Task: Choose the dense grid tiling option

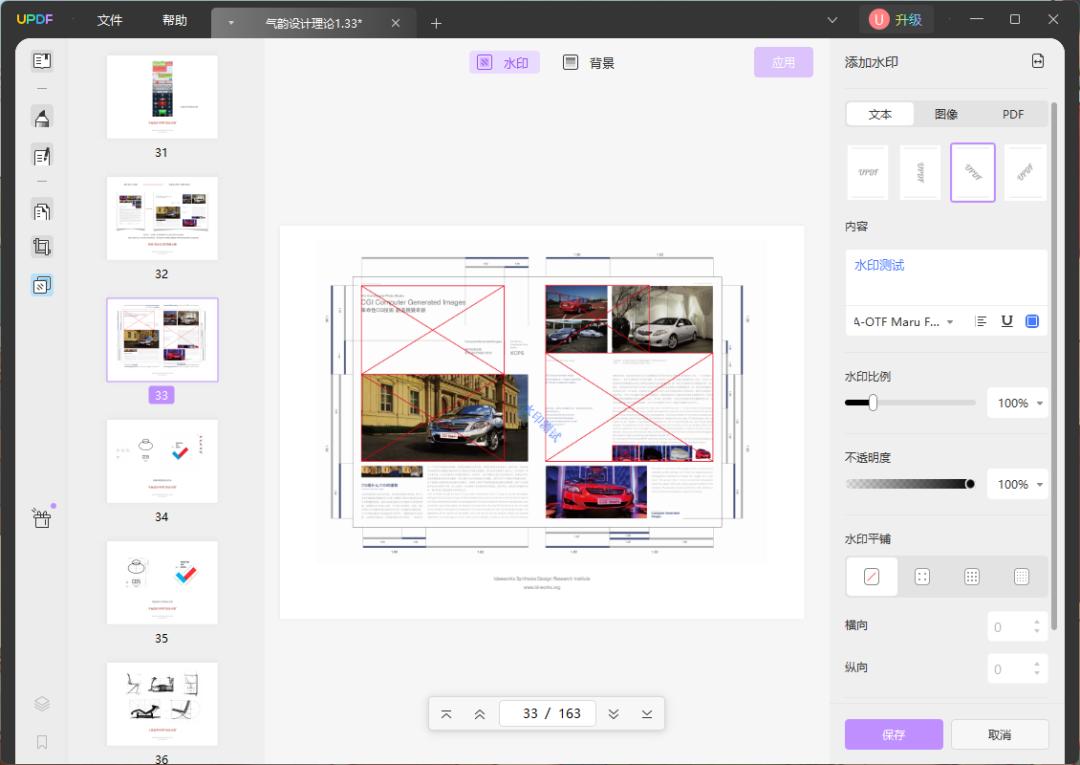Action: 1021,576
